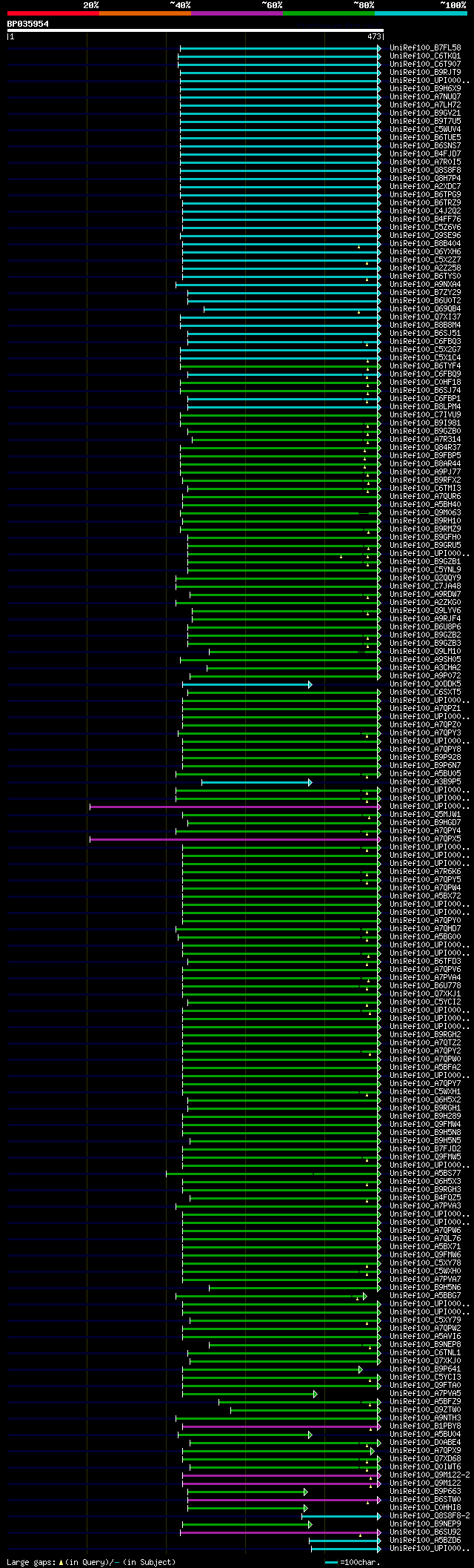
Task: Click hit label UniRef100_A5BS77
Action: tap(425, 1173)
